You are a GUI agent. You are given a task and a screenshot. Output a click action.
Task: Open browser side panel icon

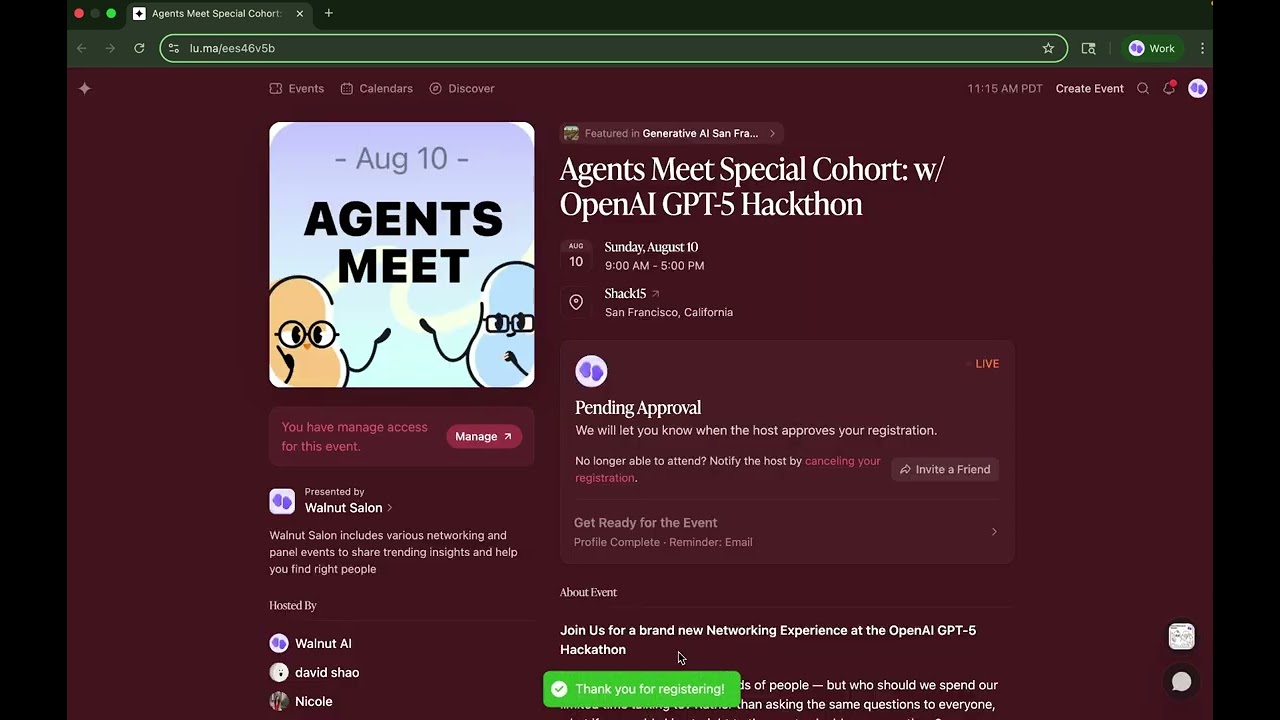[x=1089, y=48]
